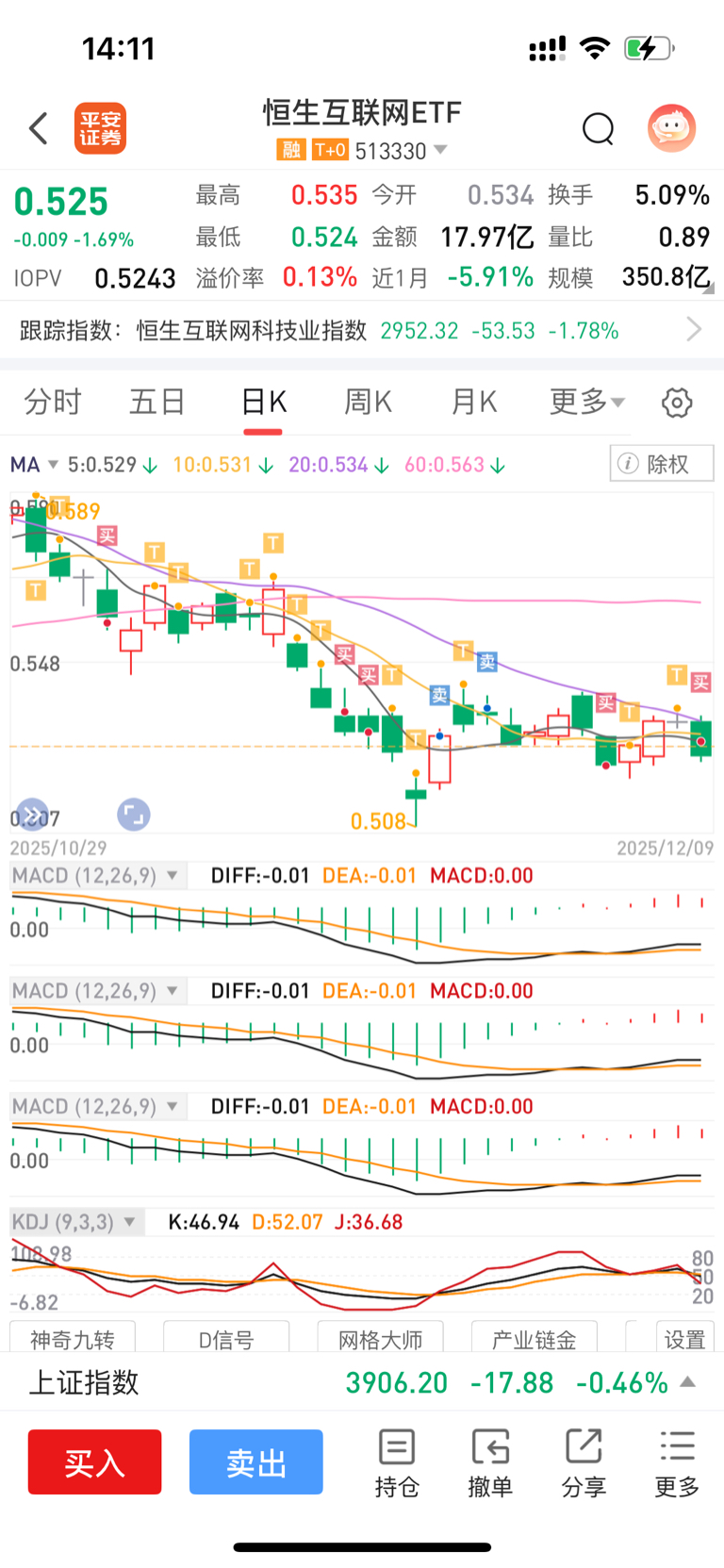
Task: Open indicator 设置 button
Action: coord(684,1338)
